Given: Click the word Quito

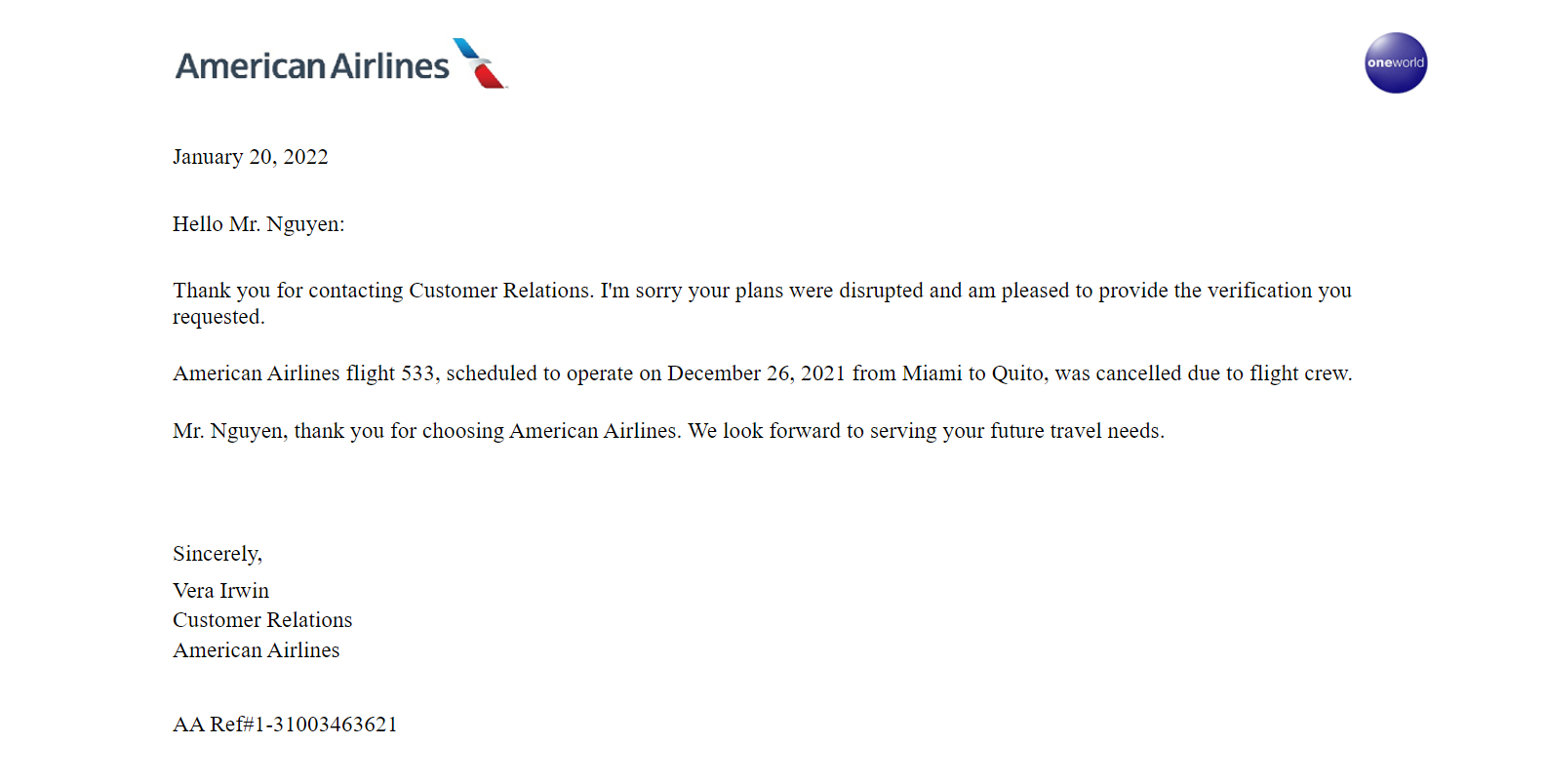Looking at the screenshot, I should (1017, 373).
